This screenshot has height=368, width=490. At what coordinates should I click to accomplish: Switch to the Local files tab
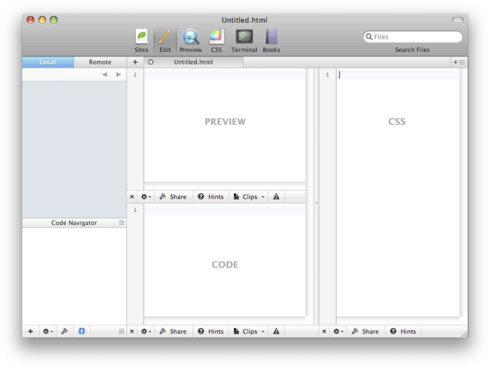(48, 62)
